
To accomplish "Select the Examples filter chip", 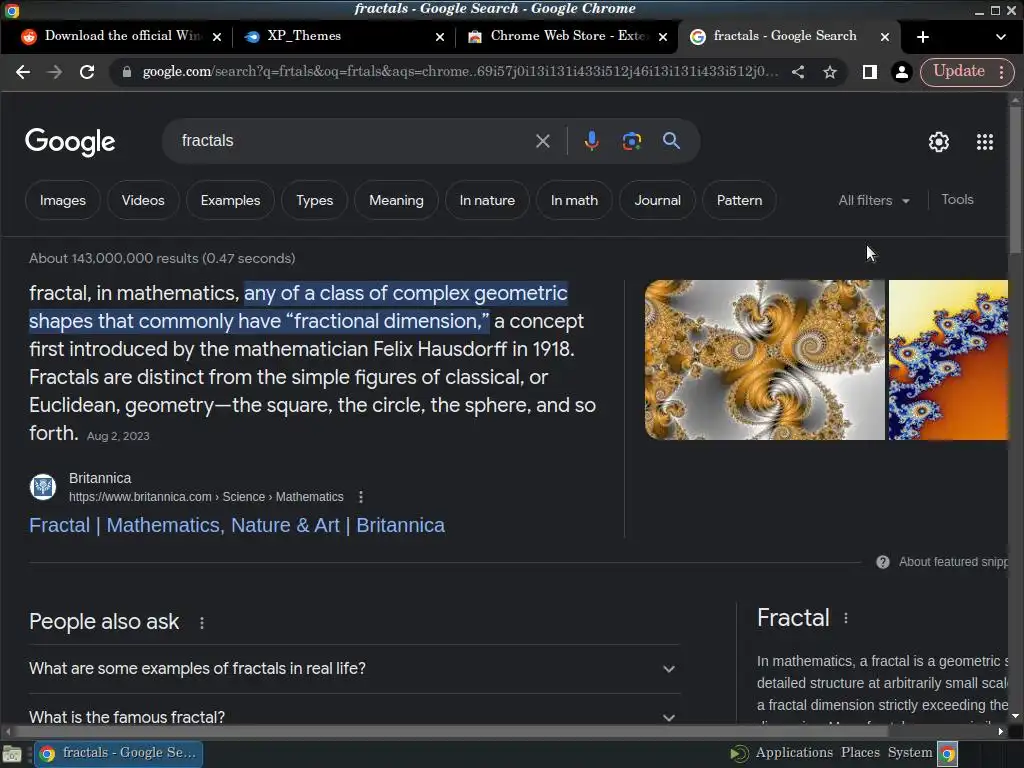I will click(x=231, y=200).
